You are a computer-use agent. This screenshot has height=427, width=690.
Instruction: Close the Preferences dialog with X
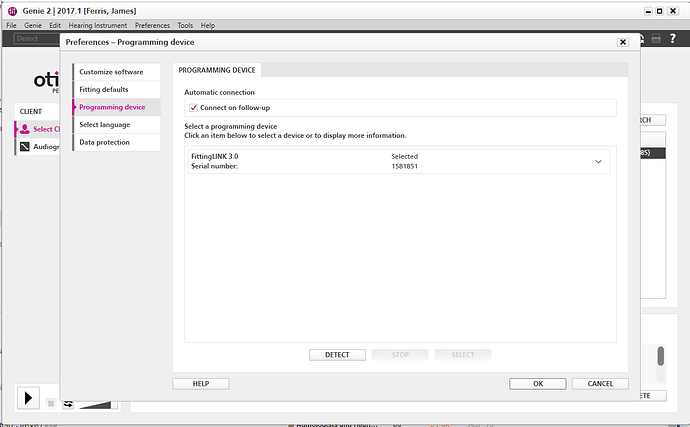click(x=623, y=42)
